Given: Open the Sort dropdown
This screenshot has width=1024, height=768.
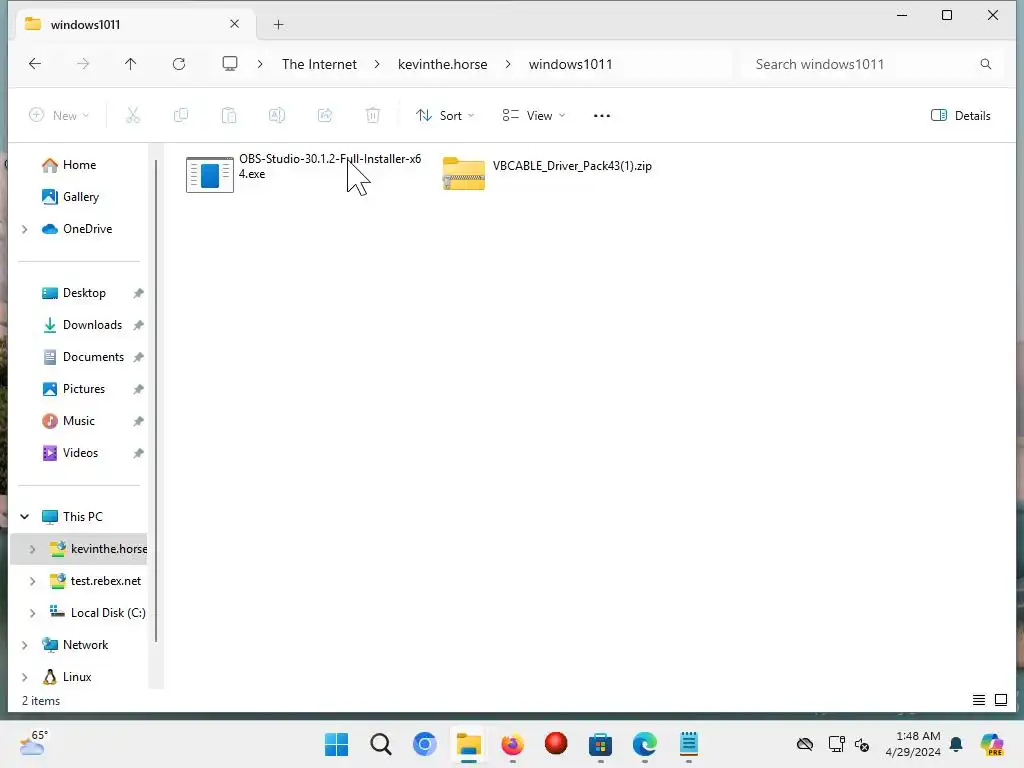Looking at the screenshot, I should tap(445, 116).
